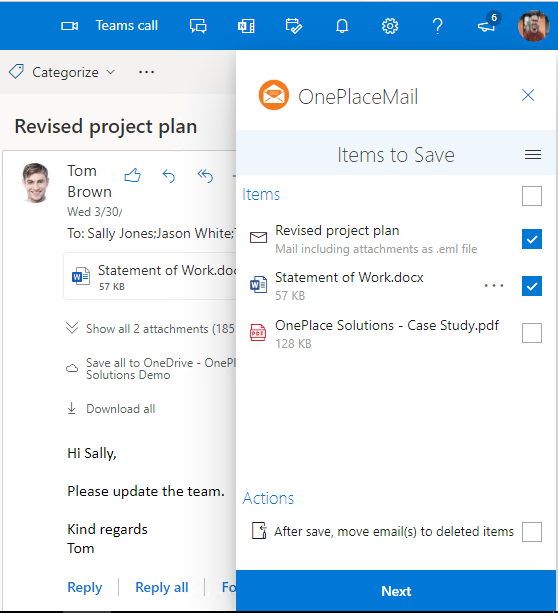Viewport: 558px width, 613px height.
Task: Click the Next button
Action: 396,591
